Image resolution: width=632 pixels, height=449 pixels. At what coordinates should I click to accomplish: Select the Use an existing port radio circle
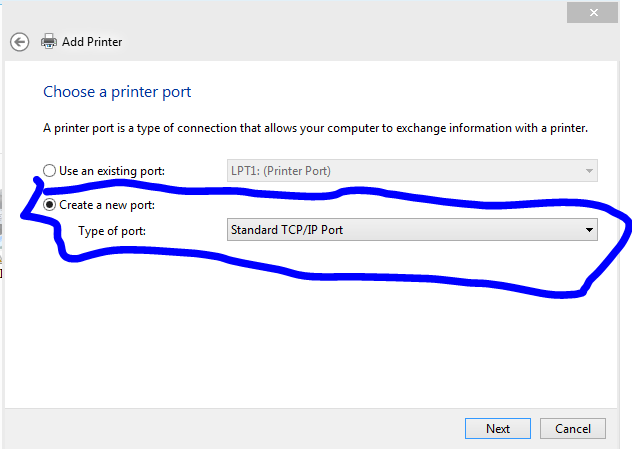(49, 171)
